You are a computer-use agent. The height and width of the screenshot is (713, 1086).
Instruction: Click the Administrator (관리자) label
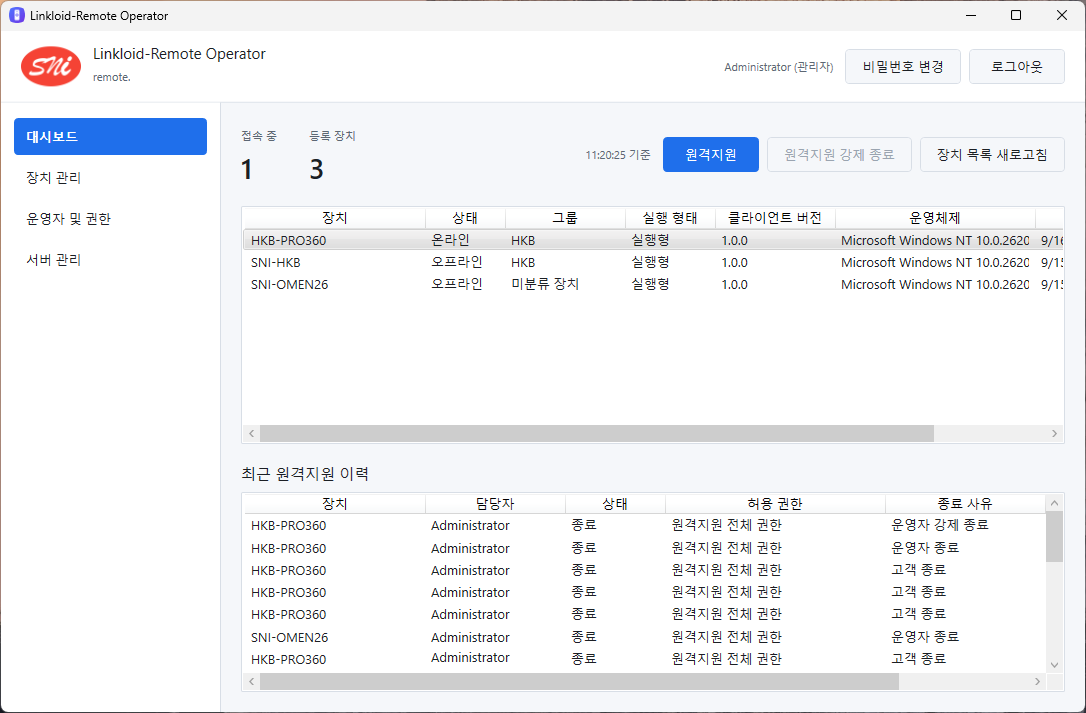tap(778, 67)
